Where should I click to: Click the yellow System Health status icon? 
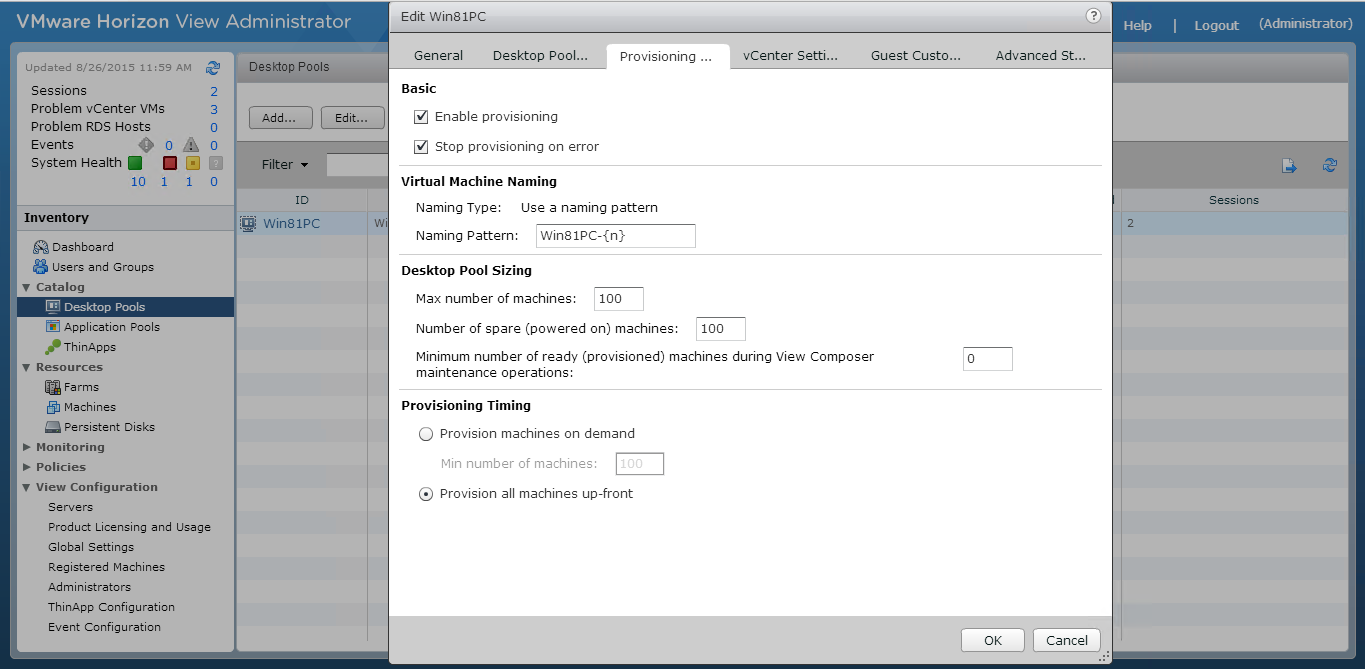(193, 163)
